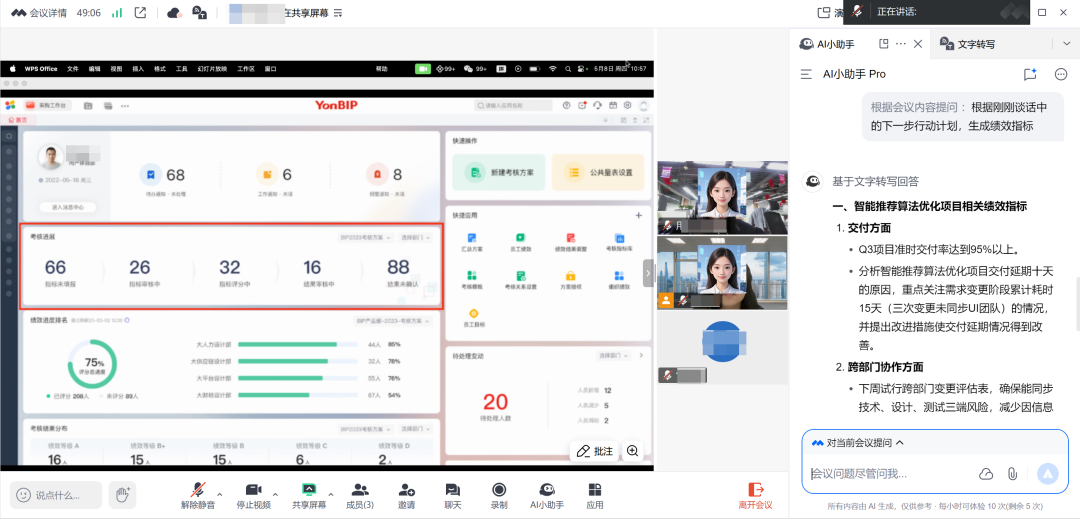This screenshot has height=519, width=1080.
Task: Toggle 录制 meeting recording
Action: pos(499,489)
